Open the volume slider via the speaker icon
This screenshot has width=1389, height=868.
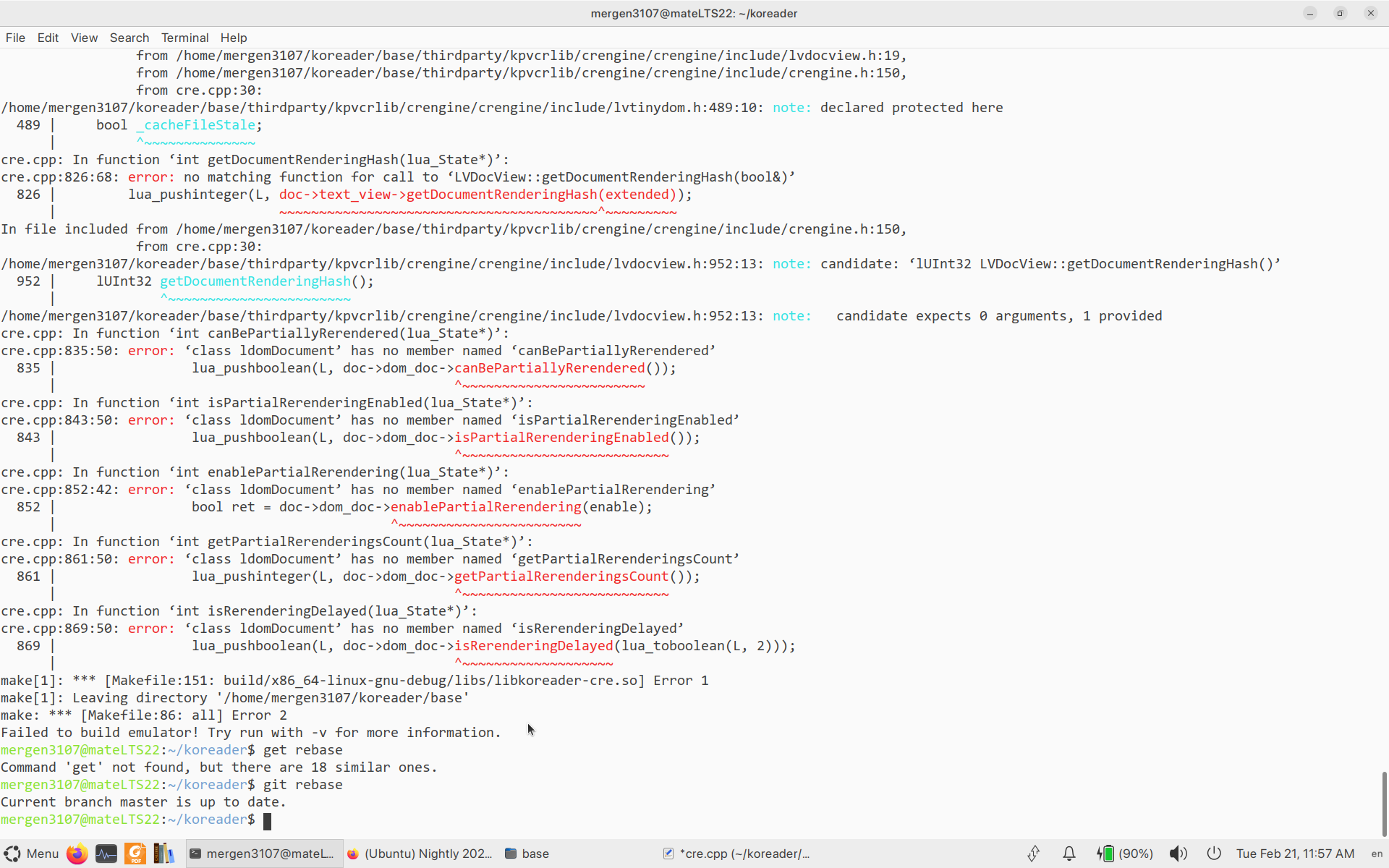click(1178, 853)
